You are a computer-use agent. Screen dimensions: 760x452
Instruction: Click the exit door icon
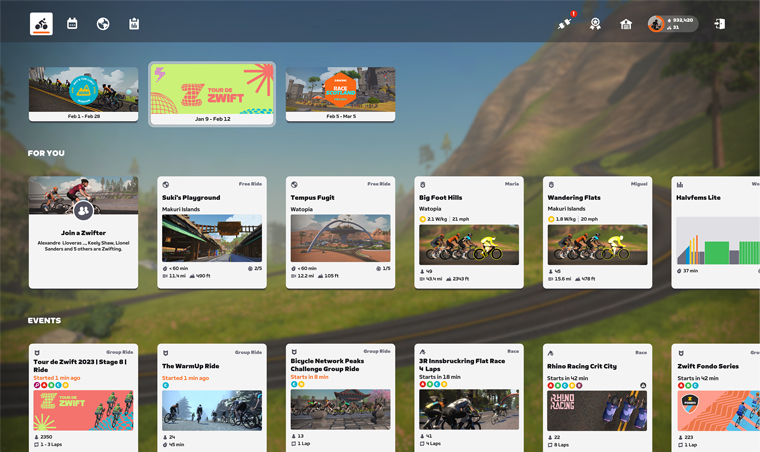click(x=720, y=24)
